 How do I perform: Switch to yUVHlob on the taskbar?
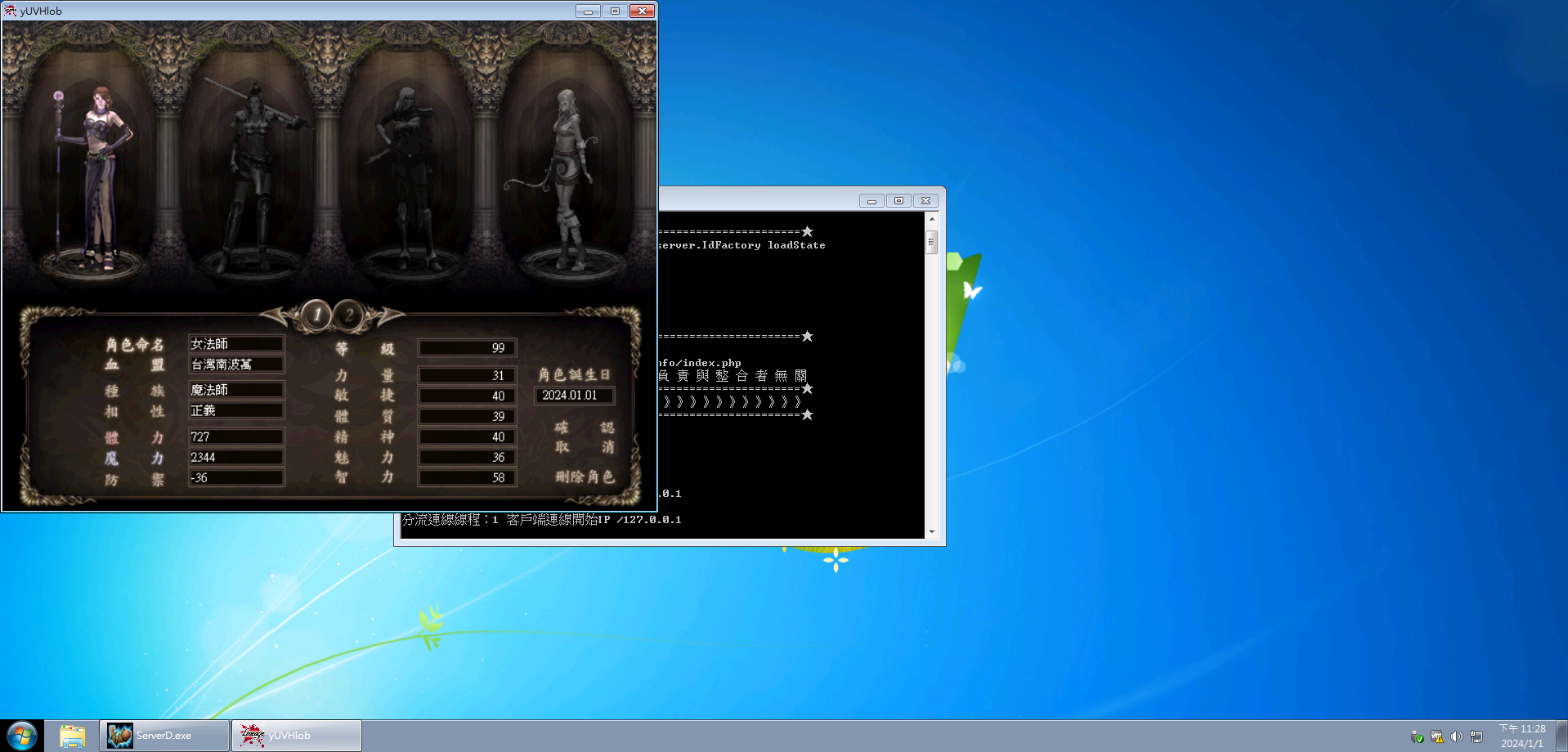click(x=296, y=736)
